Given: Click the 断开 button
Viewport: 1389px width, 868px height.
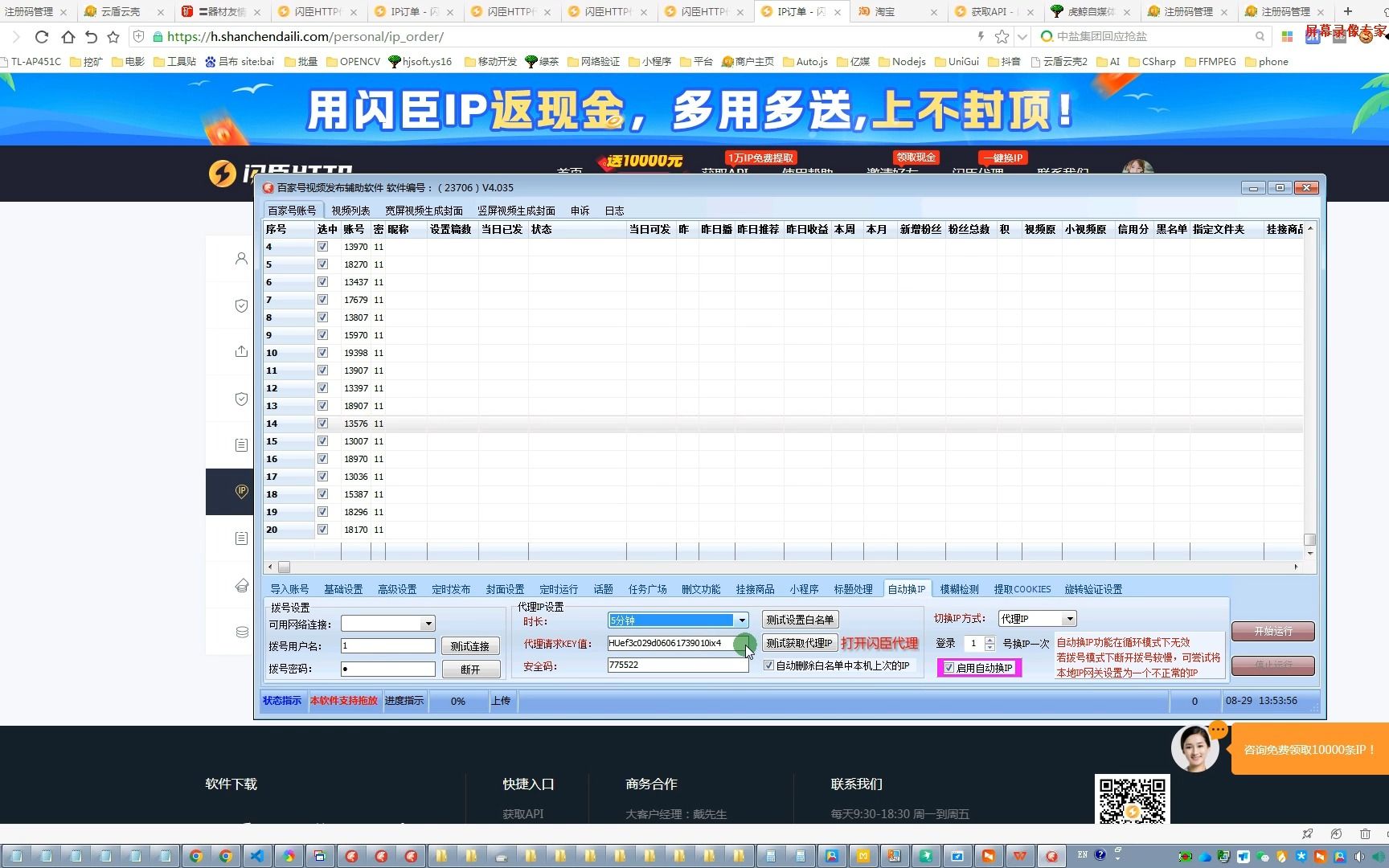Looking at the screenshot, I should coord(470,669).
